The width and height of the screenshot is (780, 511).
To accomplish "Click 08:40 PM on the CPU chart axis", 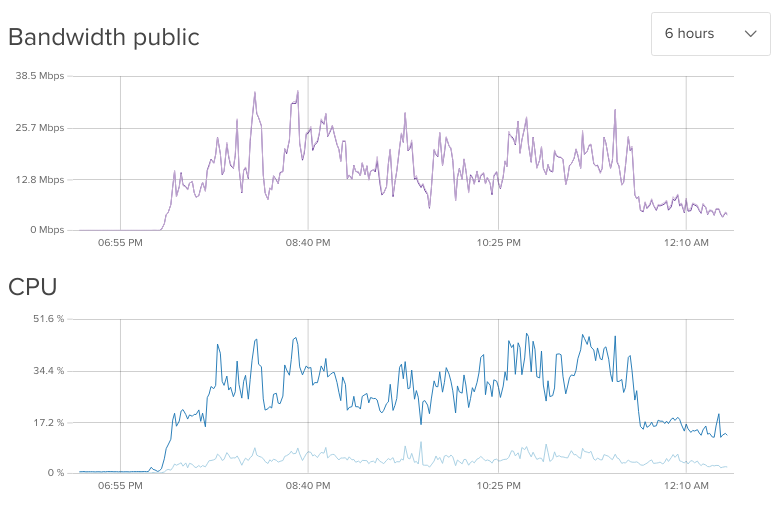I will [308, 485].
